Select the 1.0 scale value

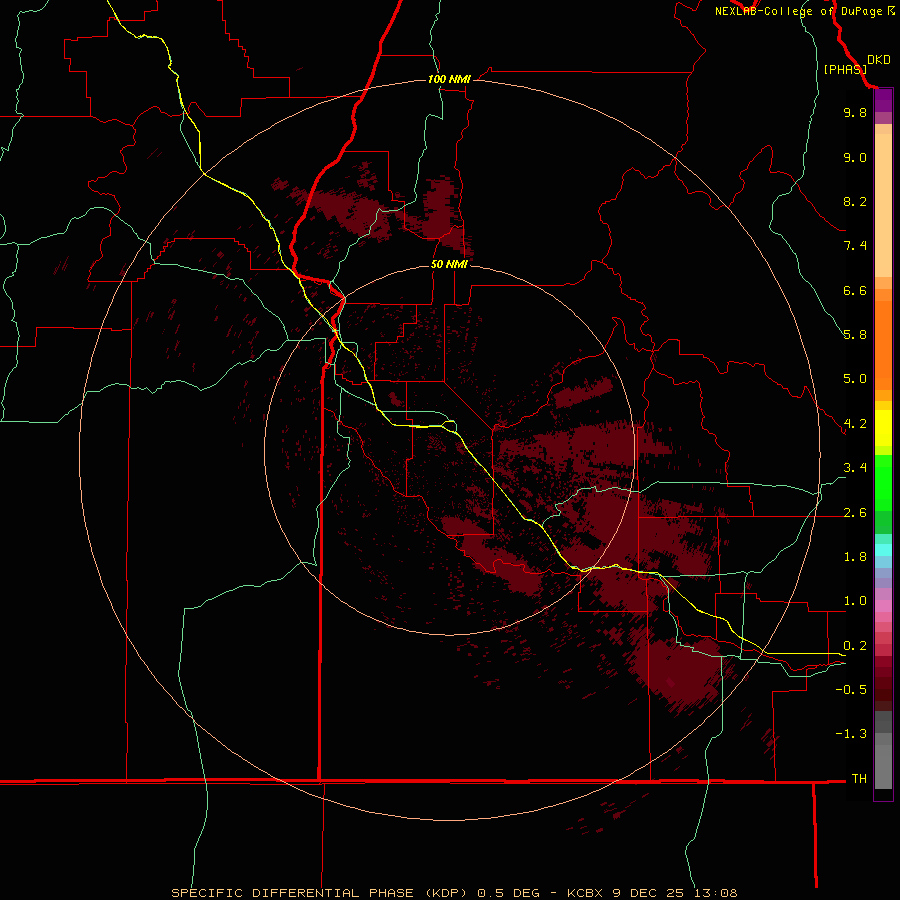pos(855,601)
